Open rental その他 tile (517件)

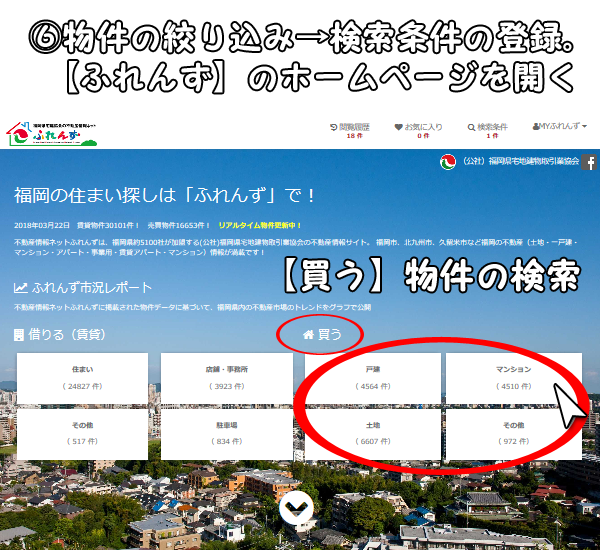tap(82, 434)
